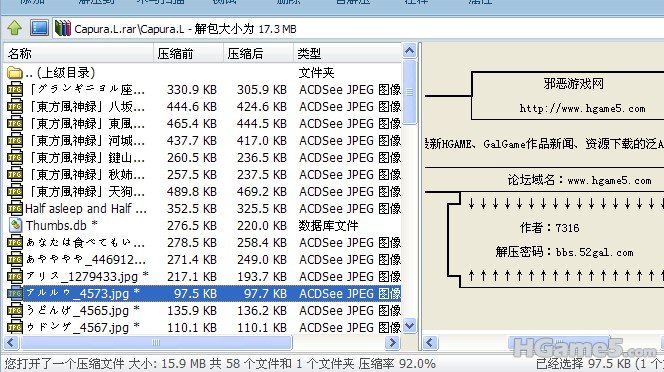Click http://www.hgame5.com URL in comment pane
This screenshot has height=372, width=664.
coord(582,108)
